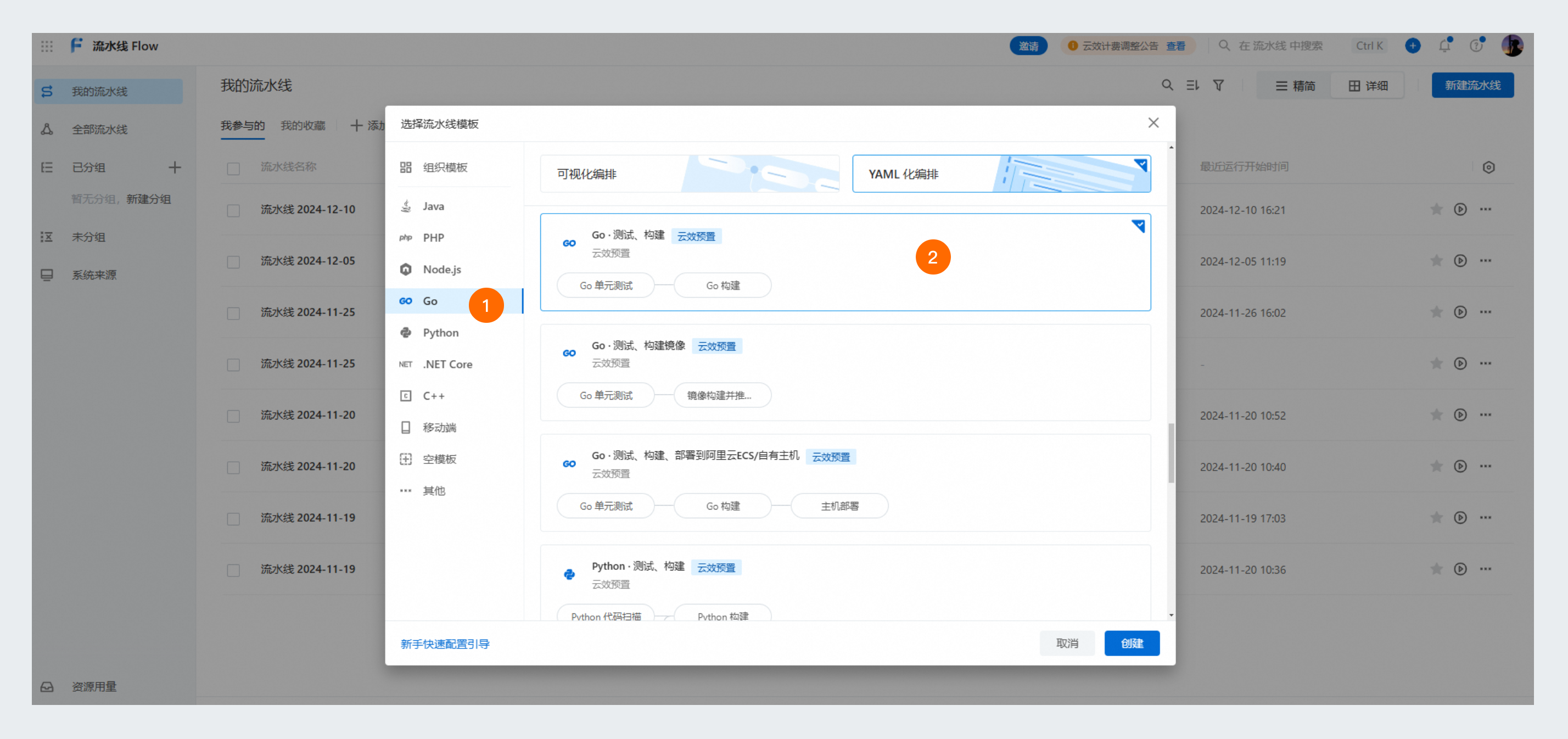Star the pipeline 2024-12-10 row
This screenshot has width=1568, height=739.
point(1437,209)
